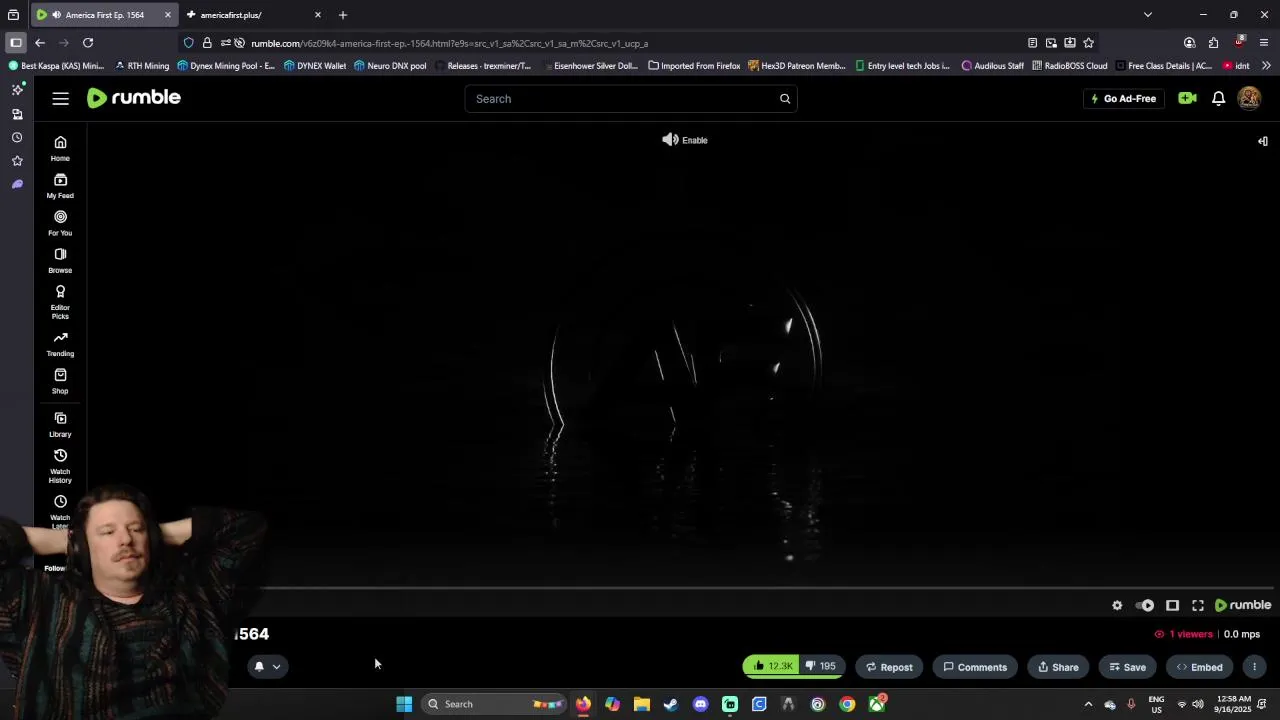Open For You in the sidebar

point(60,222)
